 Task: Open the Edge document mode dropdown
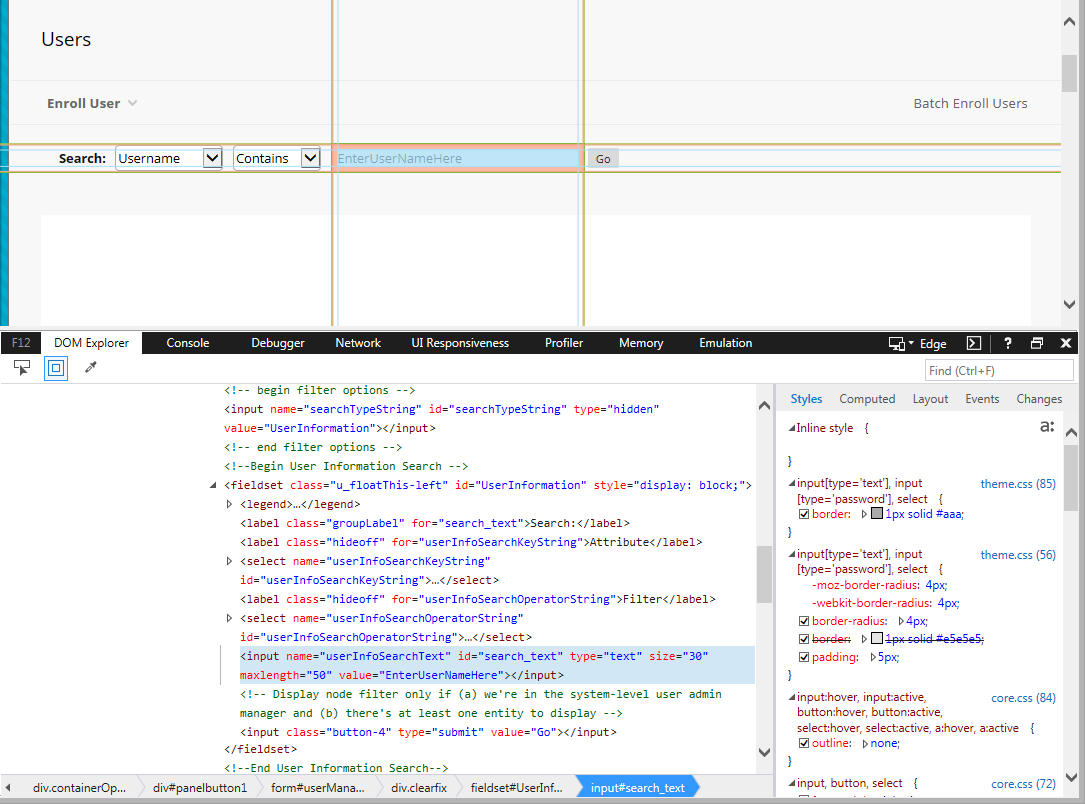(928, 343)
